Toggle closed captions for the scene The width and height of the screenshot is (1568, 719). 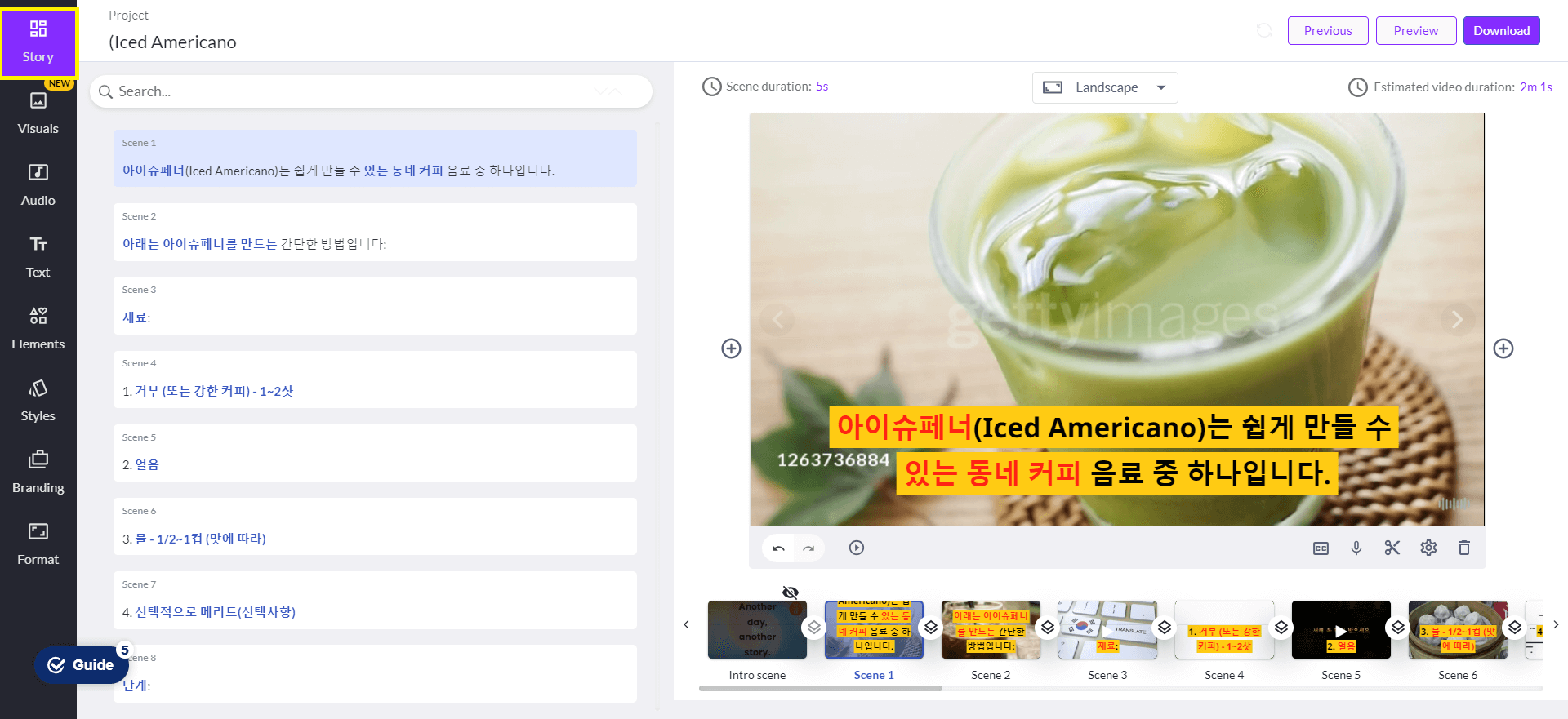tap(1321, 548)
